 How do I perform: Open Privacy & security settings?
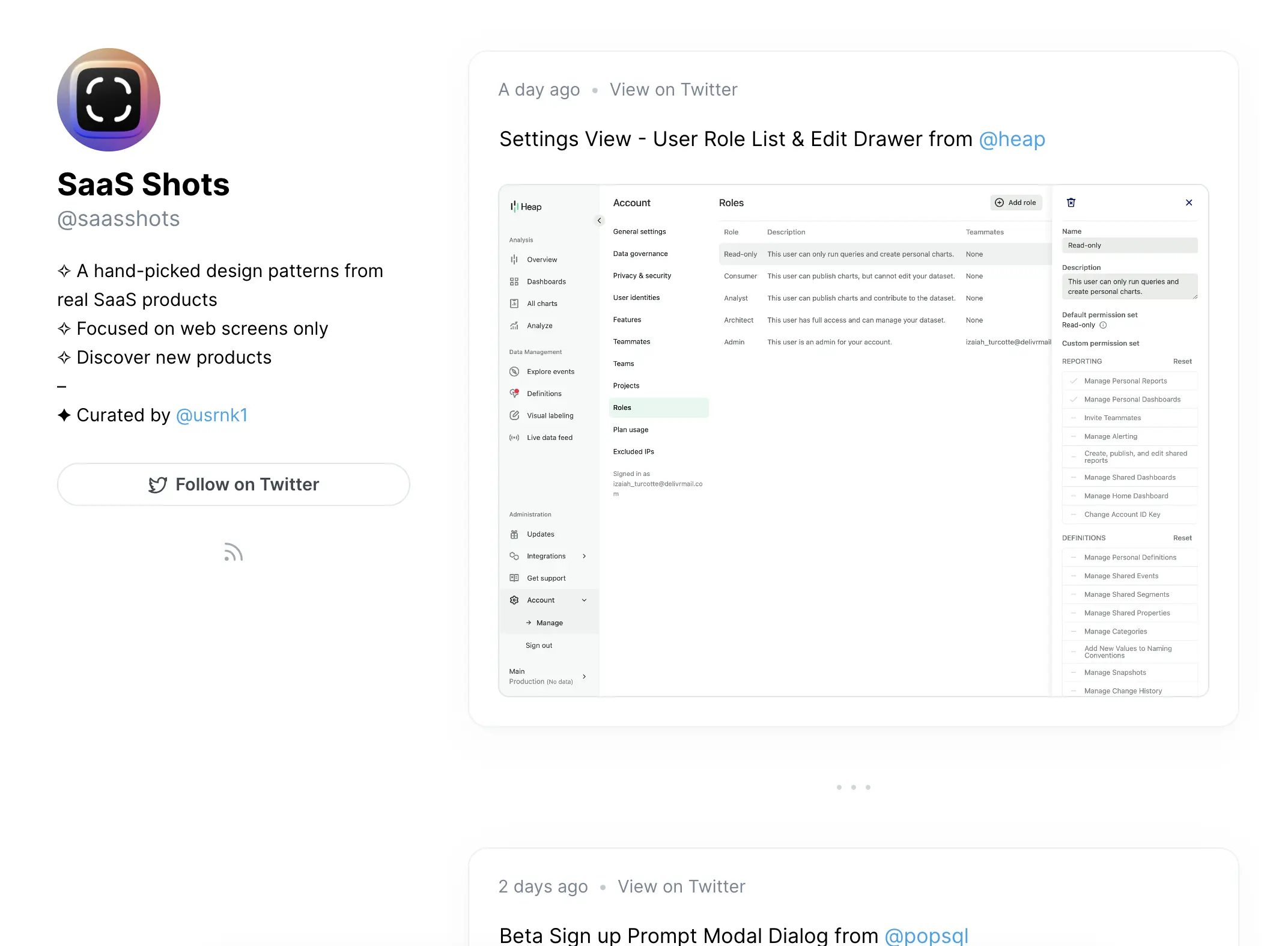(642, 276)
